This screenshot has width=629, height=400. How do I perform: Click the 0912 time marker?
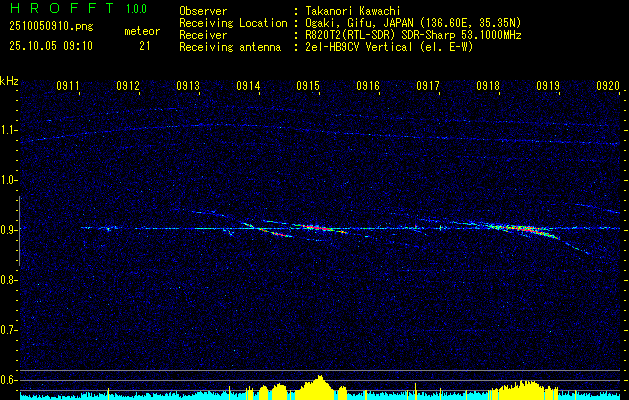[x=128, y=86]
